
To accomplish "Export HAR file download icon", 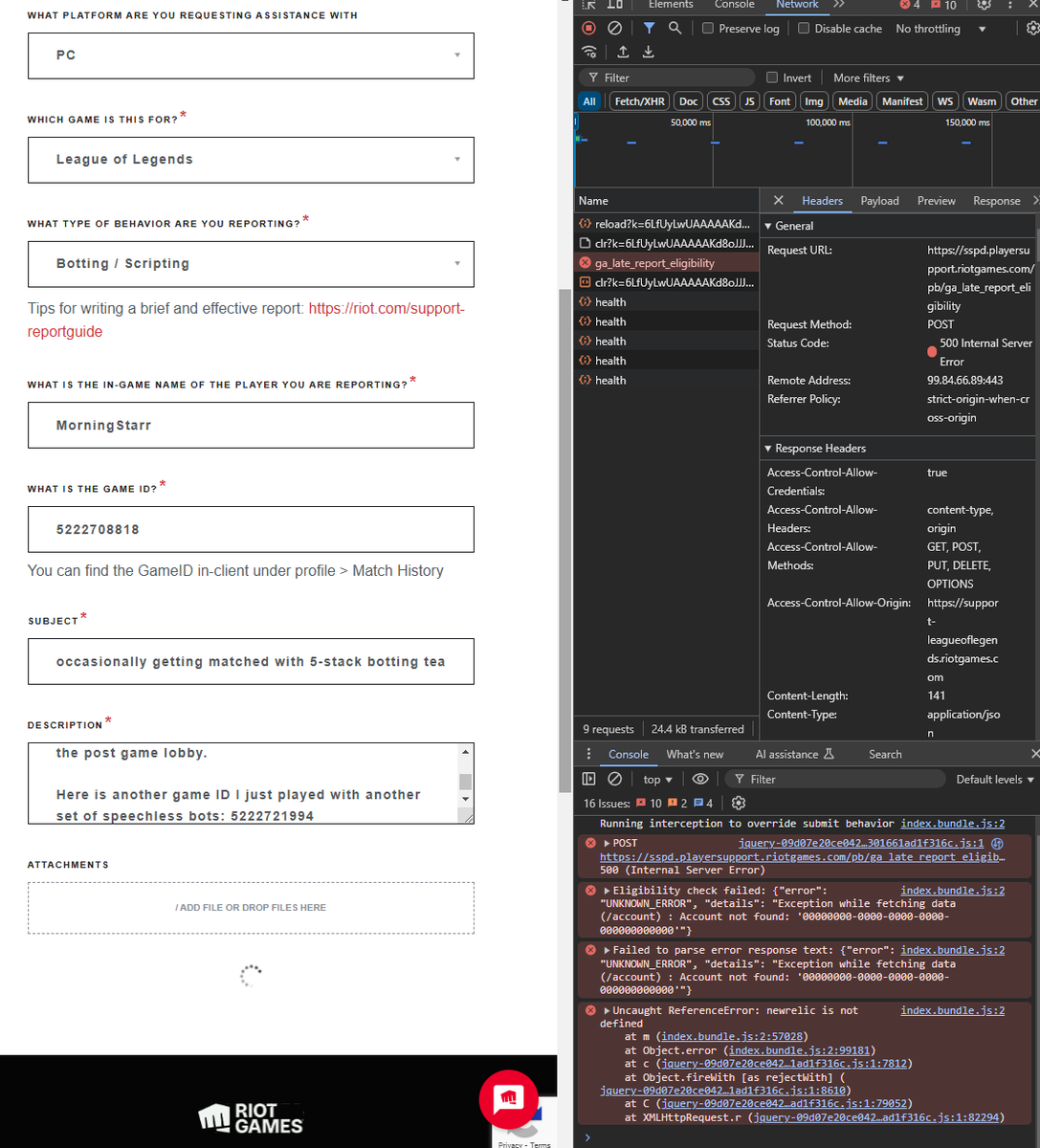I will pyautogui.click(x=649, y=52).
